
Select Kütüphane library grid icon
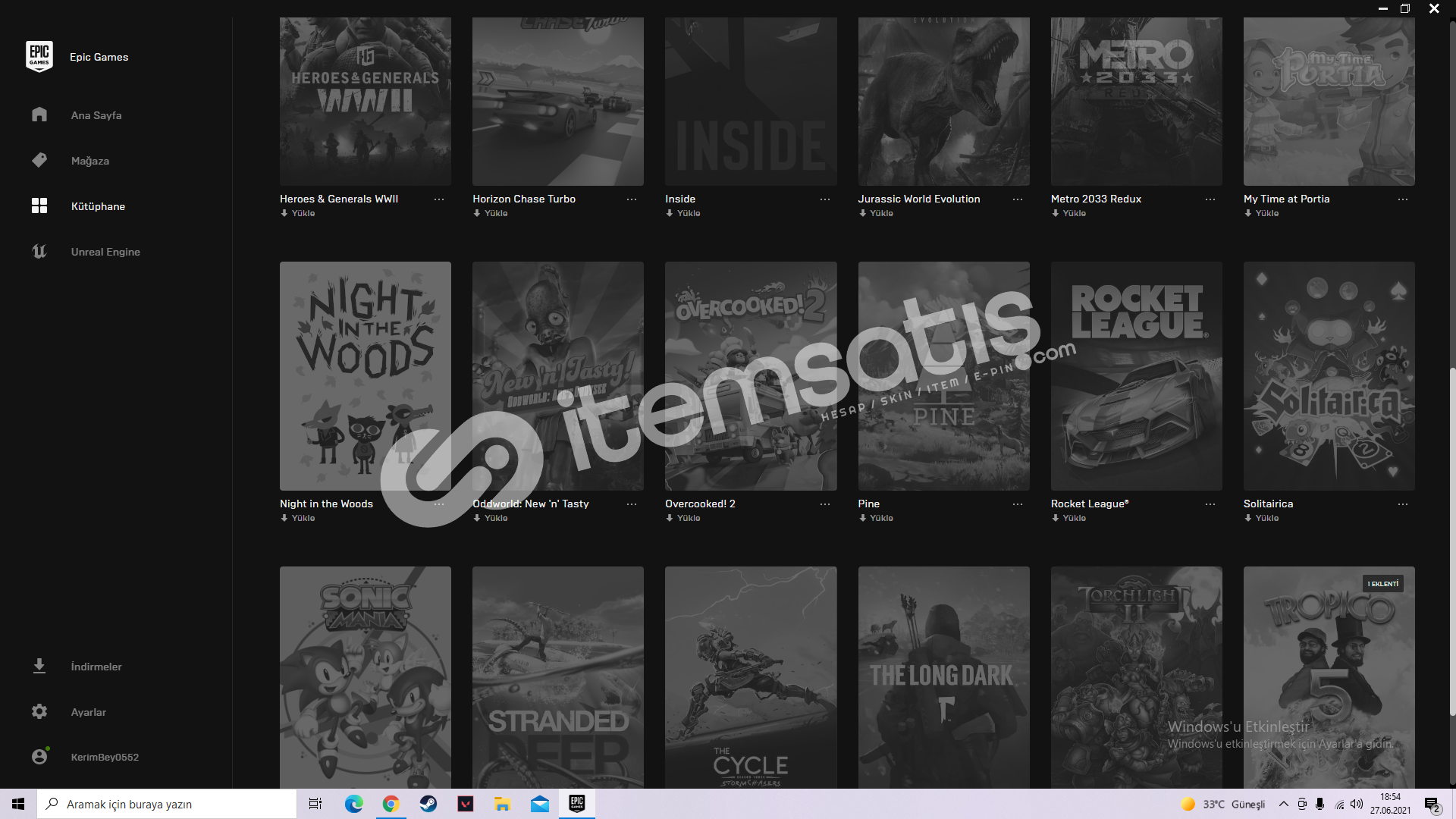click(39, 206)
